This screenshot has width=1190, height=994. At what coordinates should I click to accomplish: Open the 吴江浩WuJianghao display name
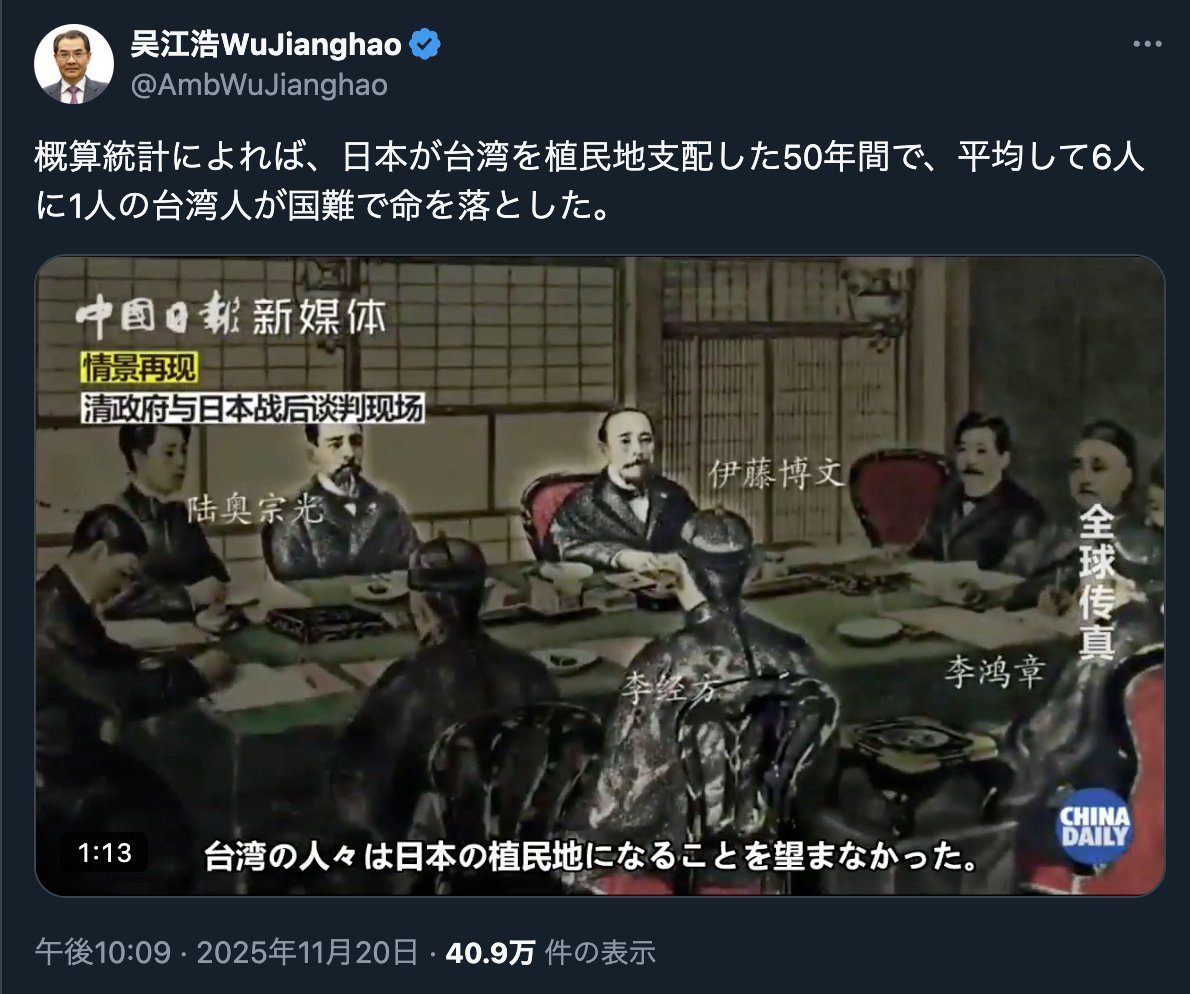[x=266, y=44]
